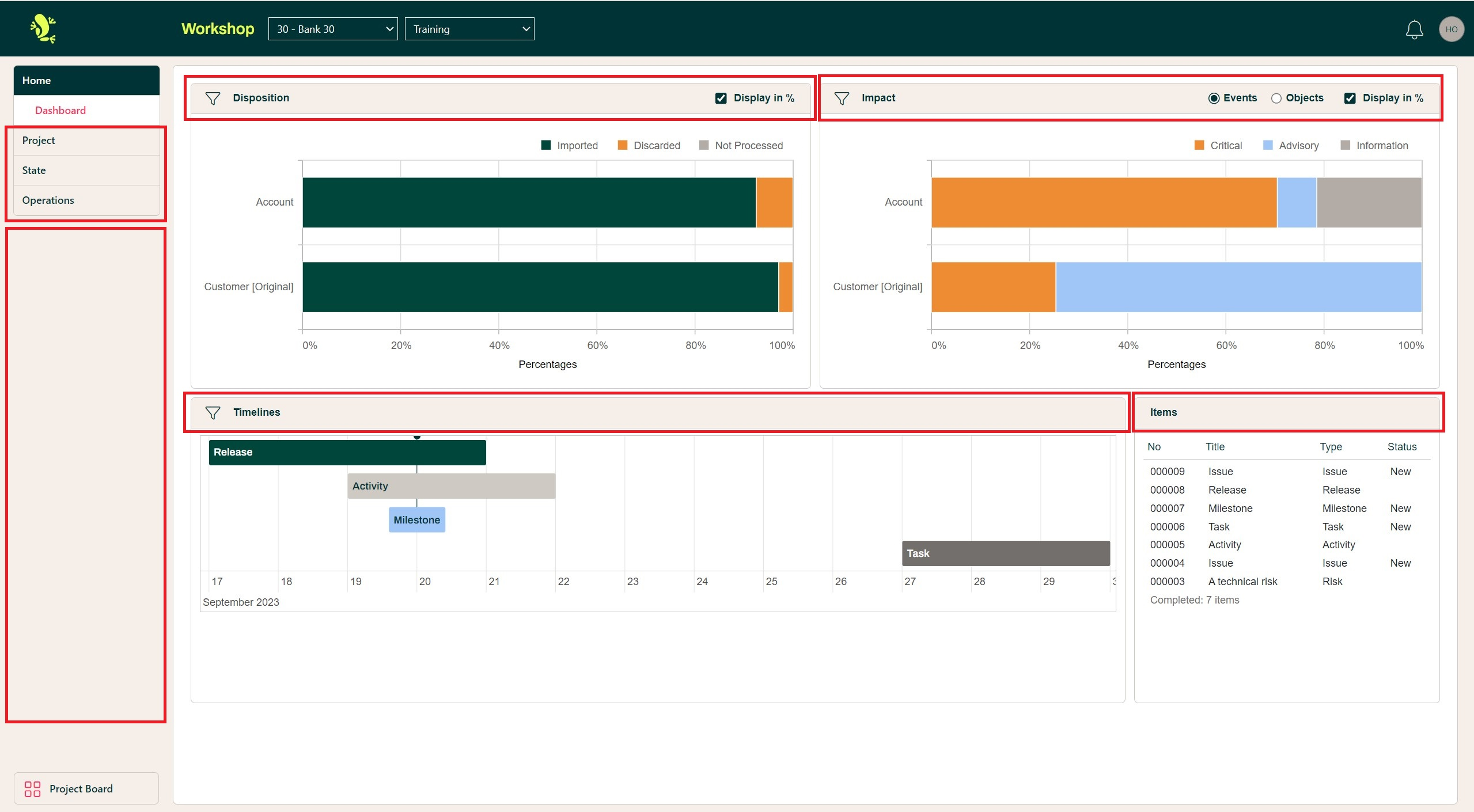
Task: Open notifications bell icon
Action: point(1414,30)
